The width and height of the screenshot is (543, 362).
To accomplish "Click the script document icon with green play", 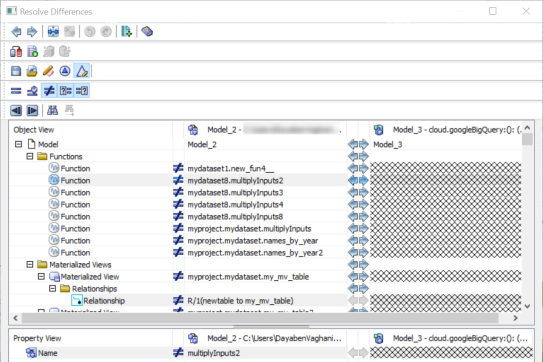I will point(32,52).
